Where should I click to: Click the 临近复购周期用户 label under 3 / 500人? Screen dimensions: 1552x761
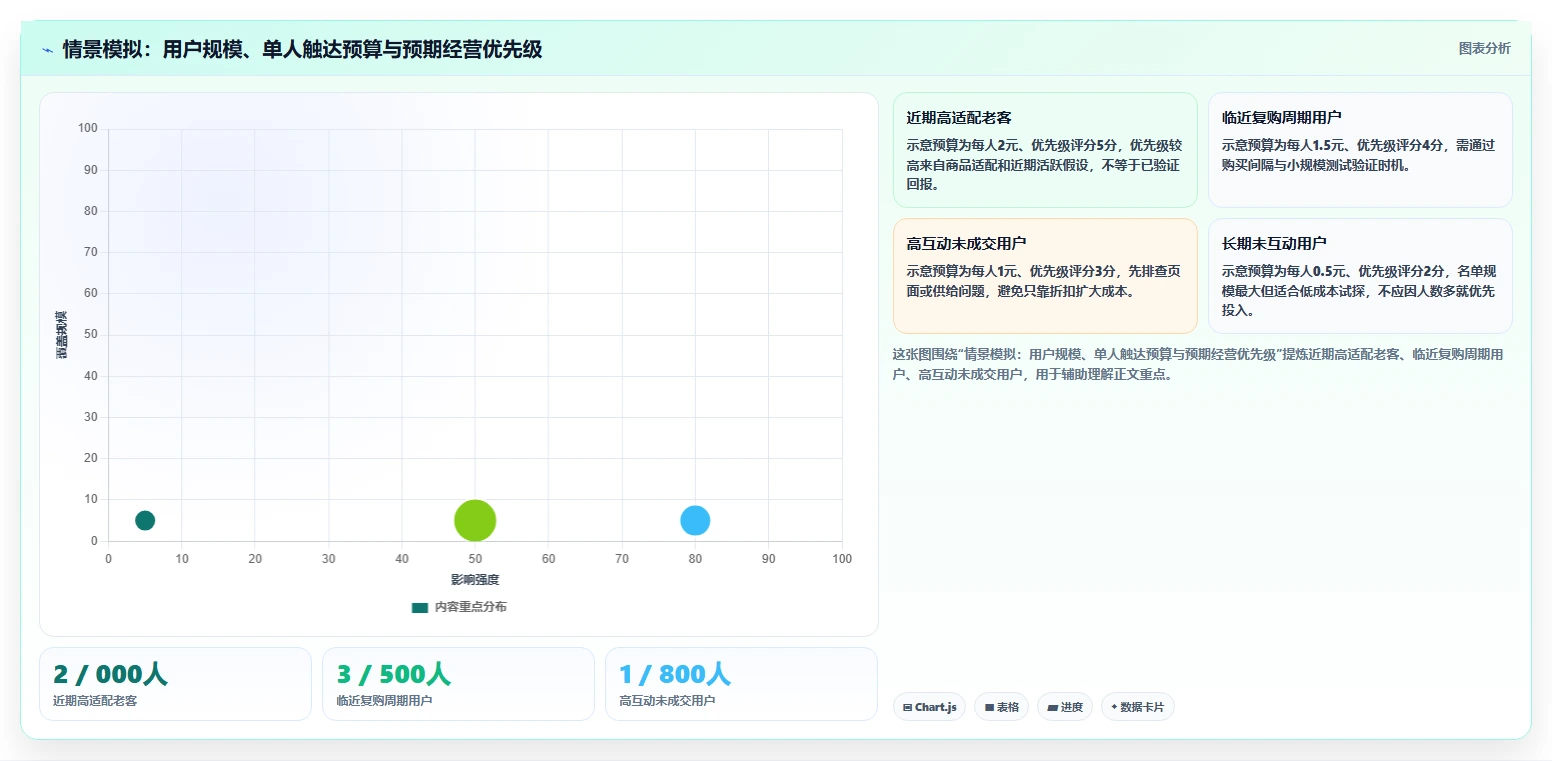point(384,701)
